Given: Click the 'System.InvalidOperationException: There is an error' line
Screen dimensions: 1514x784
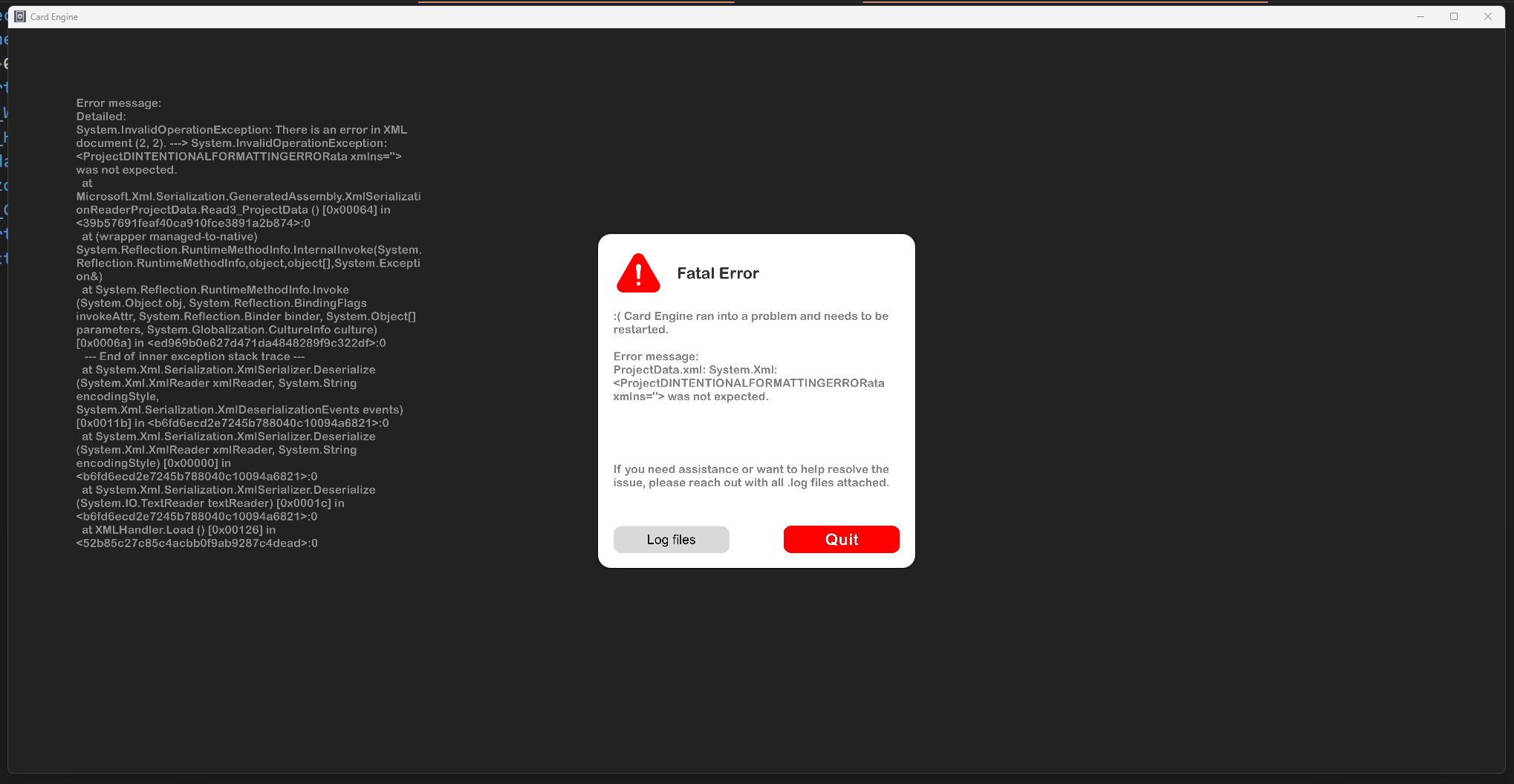Looking at the screenshot, I should (x=241, y=130).
